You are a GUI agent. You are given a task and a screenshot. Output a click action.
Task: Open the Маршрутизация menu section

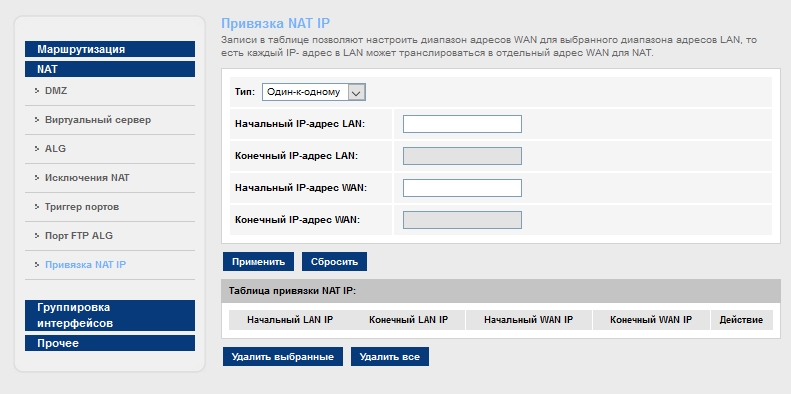click(x=109, y=49)
